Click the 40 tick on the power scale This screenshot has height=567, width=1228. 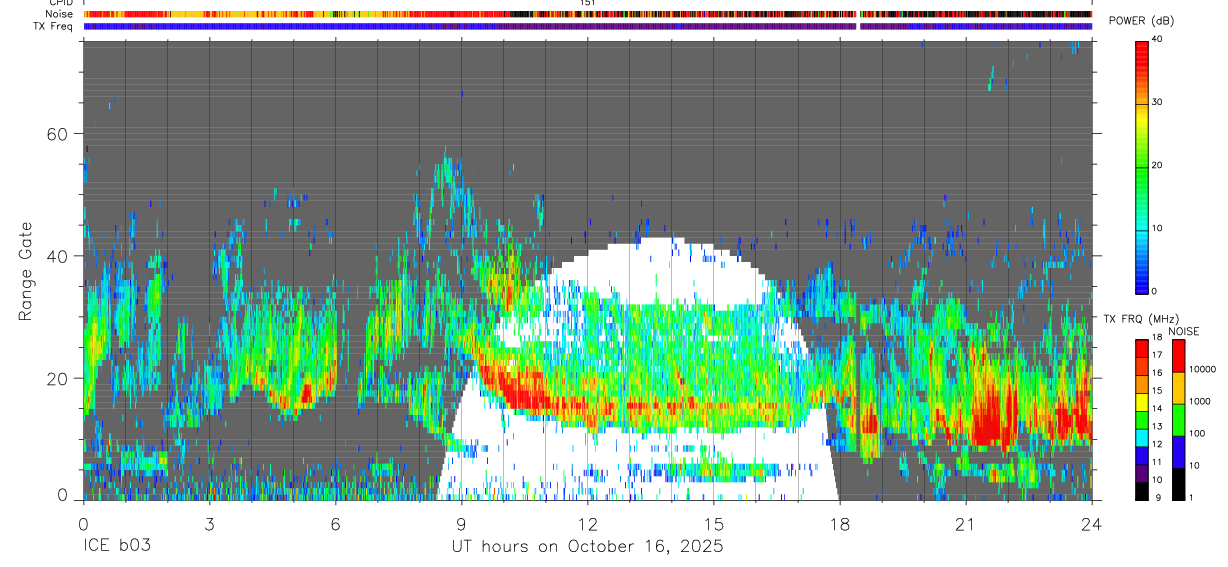1159,39
